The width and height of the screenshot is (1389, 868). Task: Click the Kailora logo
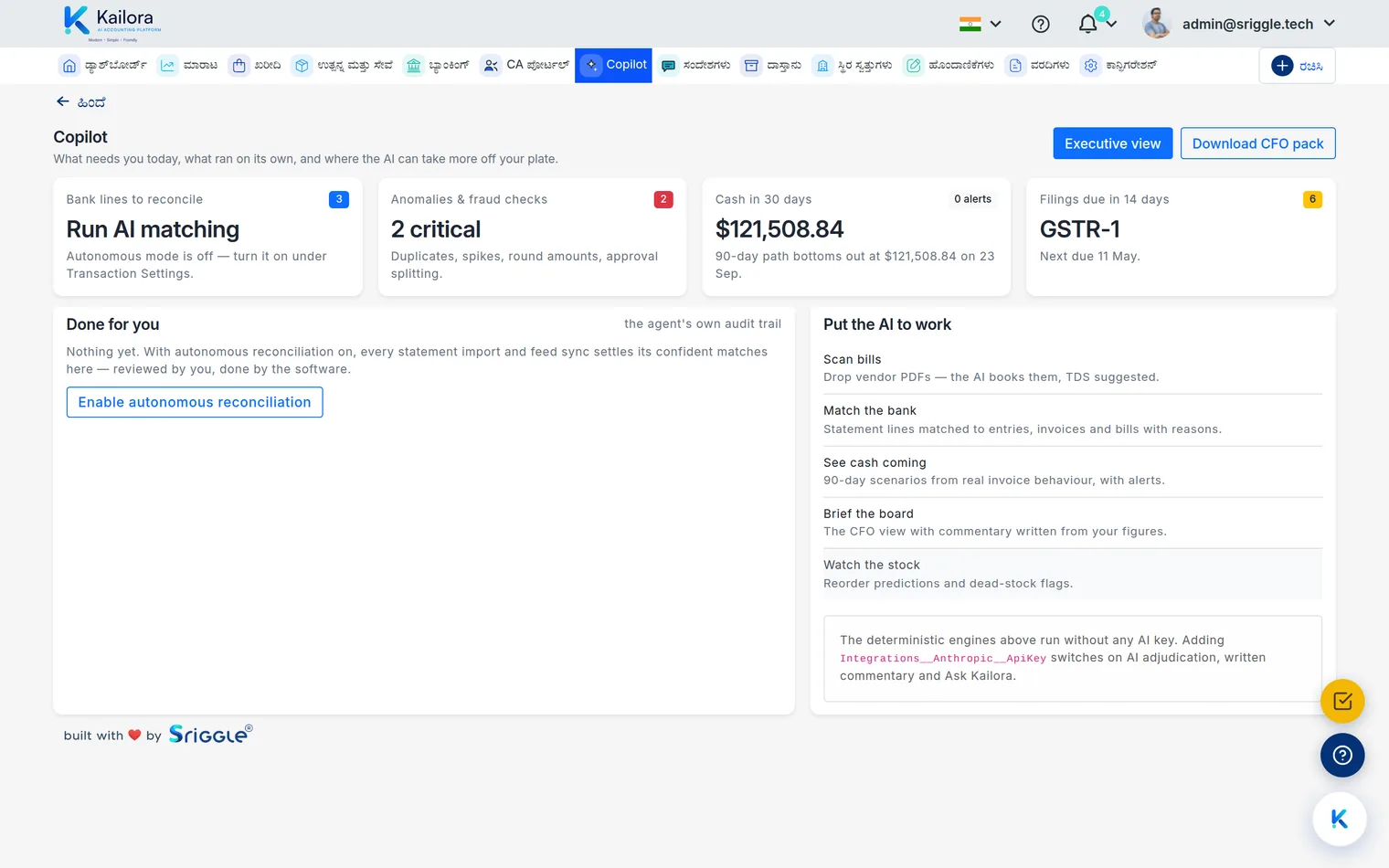point(112,23)
